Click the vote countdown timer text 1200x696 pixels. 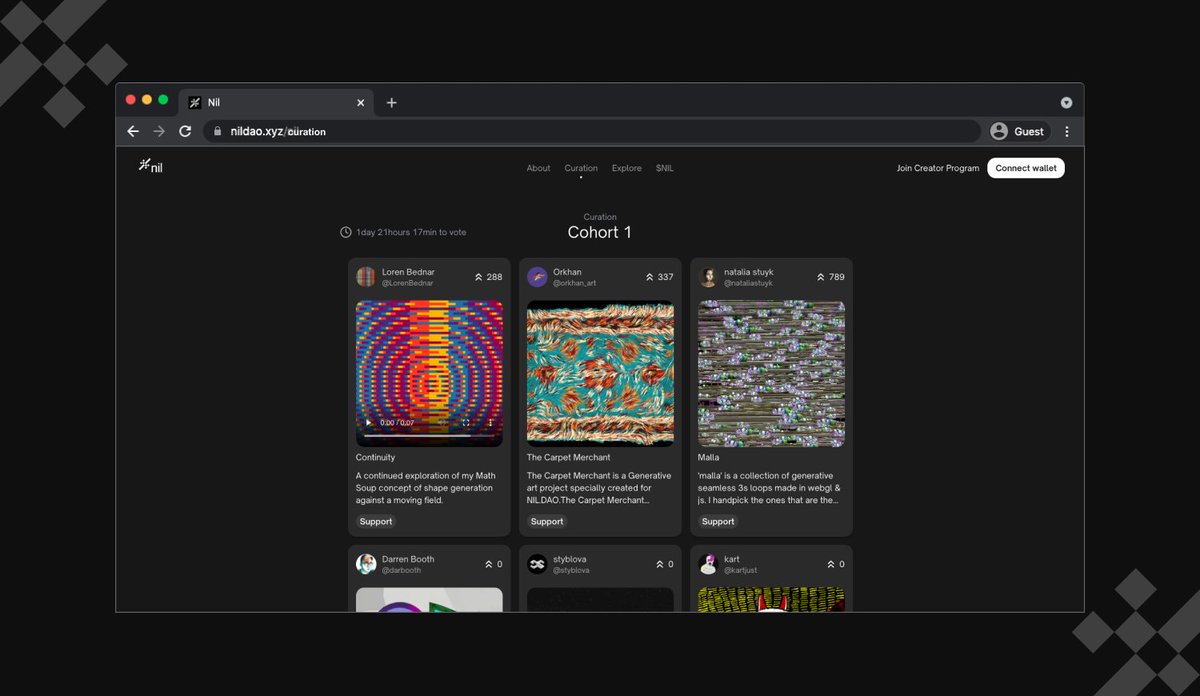pyautogui.click(x=411, y=232)
